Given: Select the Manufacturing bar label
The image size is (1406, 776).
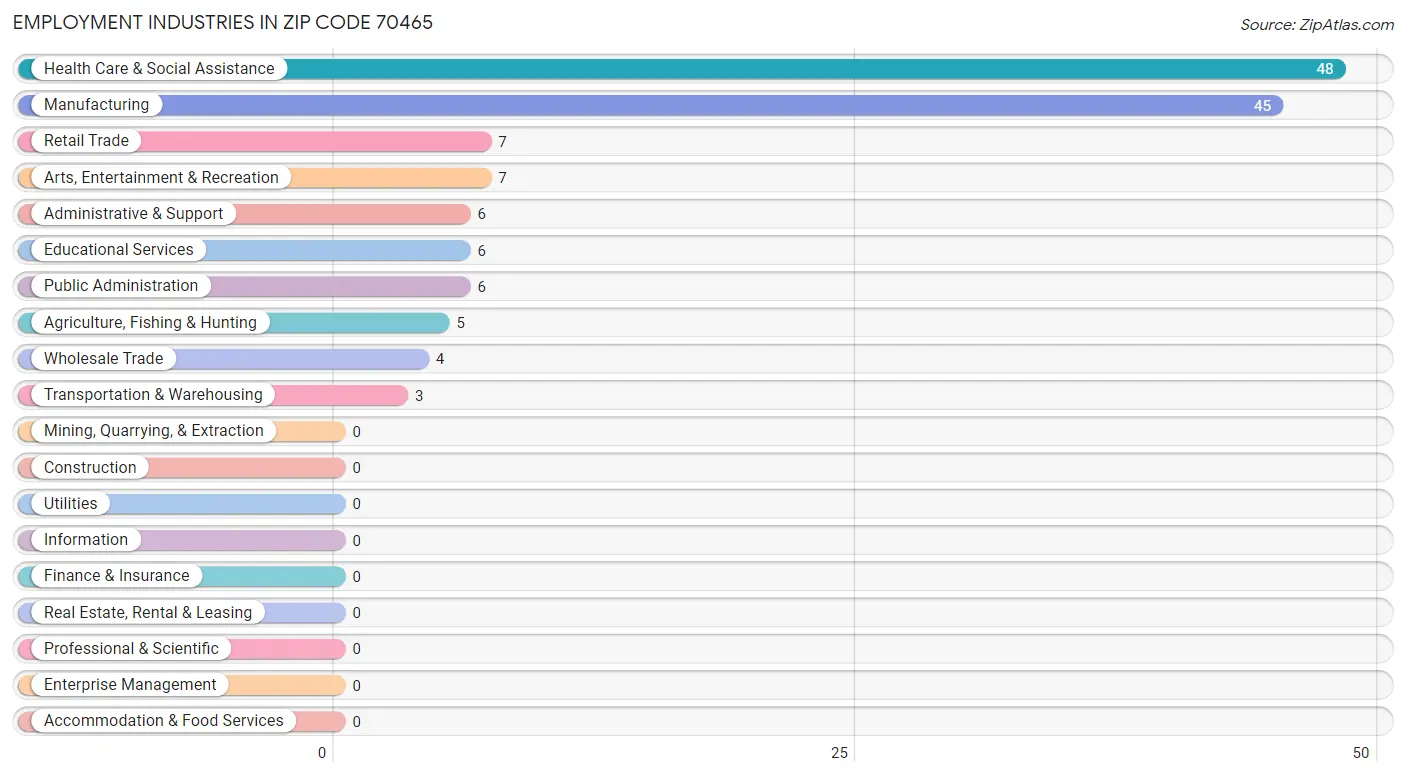Looking at the screenshot, I should point(96,104).
